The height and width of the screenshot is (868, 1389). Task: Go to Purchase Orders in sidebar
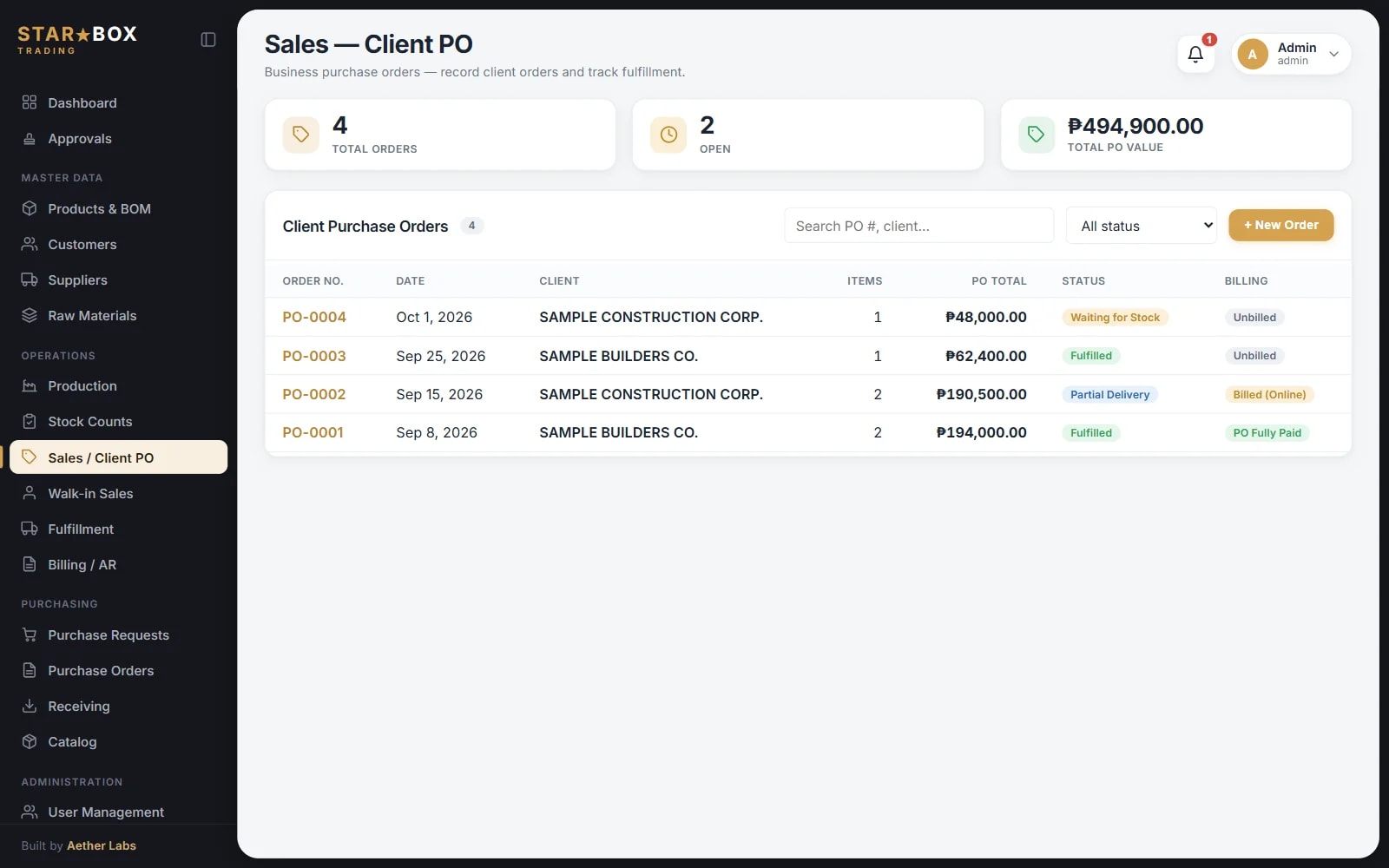point(101,670)
